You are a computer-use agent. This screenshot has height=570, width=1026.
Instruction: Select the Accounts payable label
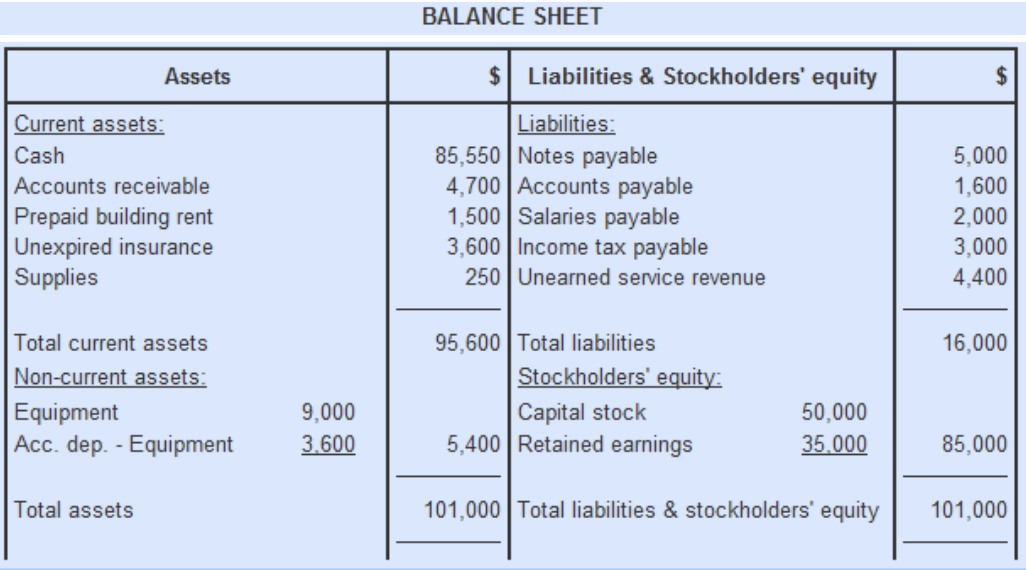click(x=605, y=187)
